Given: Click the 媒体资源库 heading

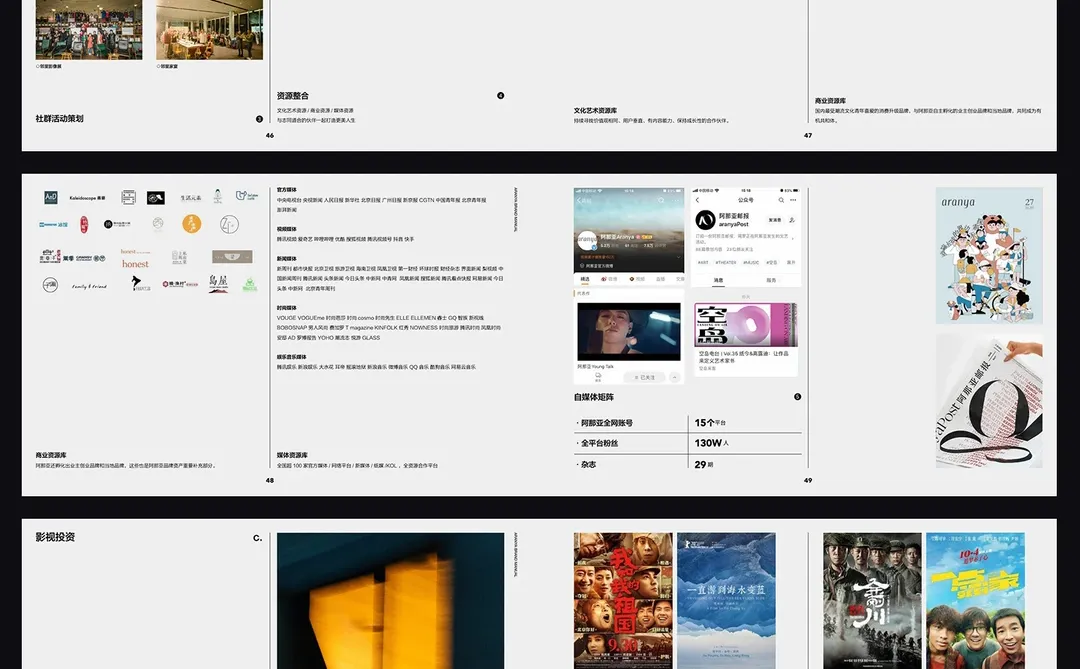Looking at the screenshot, I should (292, 455).
